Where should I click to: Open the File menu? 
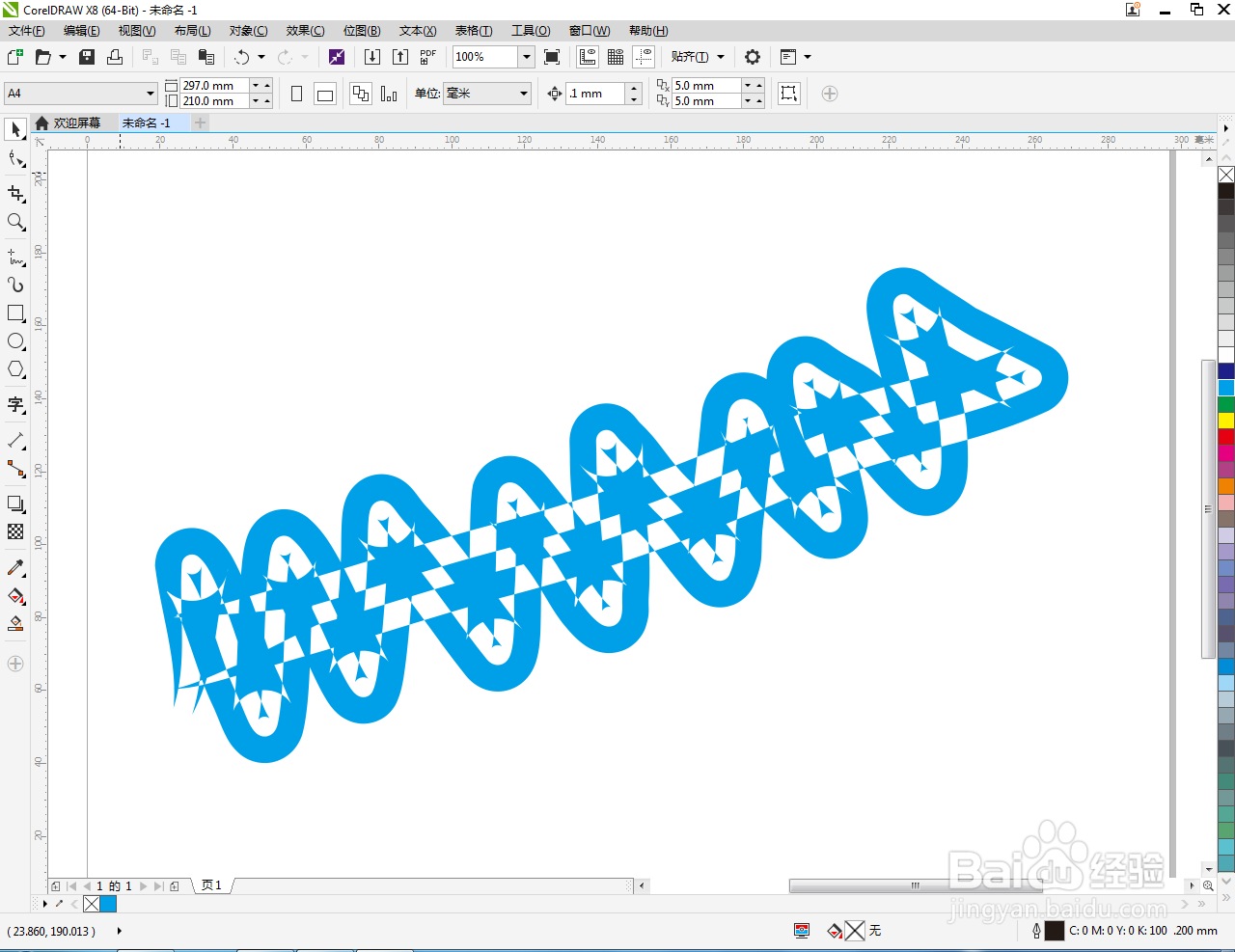pyautogui.click(x=27, y=31)
